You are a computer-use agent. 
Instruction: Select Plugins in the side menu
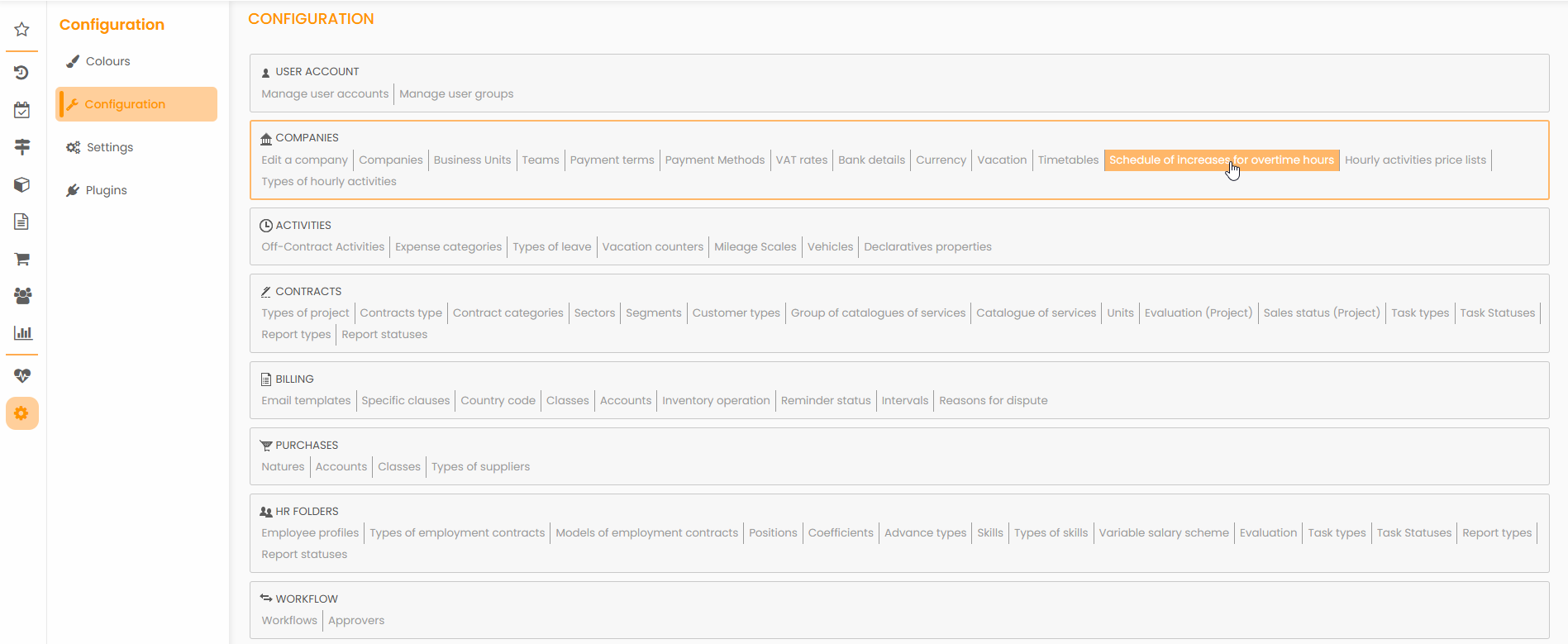(106, 190)
